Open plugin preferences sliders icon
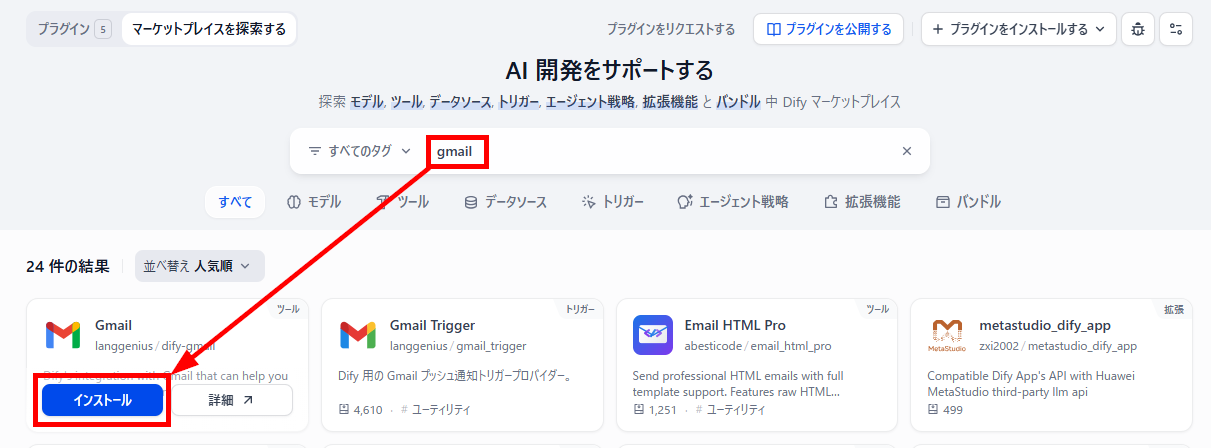 pyautogui.click(x=1176, y=29)
